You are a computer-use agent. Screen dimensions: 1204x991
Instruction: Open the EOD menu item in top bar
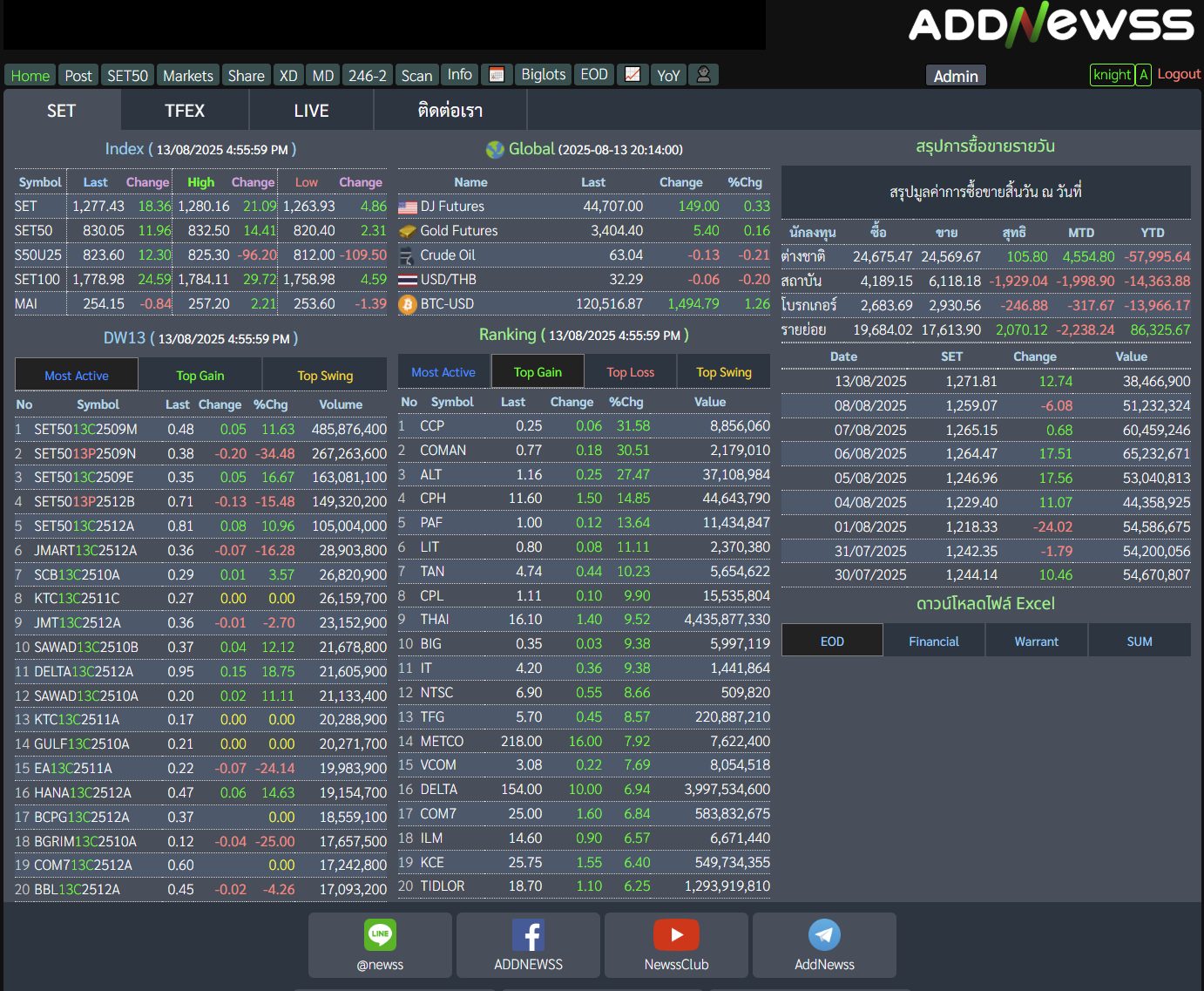coord(594,75)
